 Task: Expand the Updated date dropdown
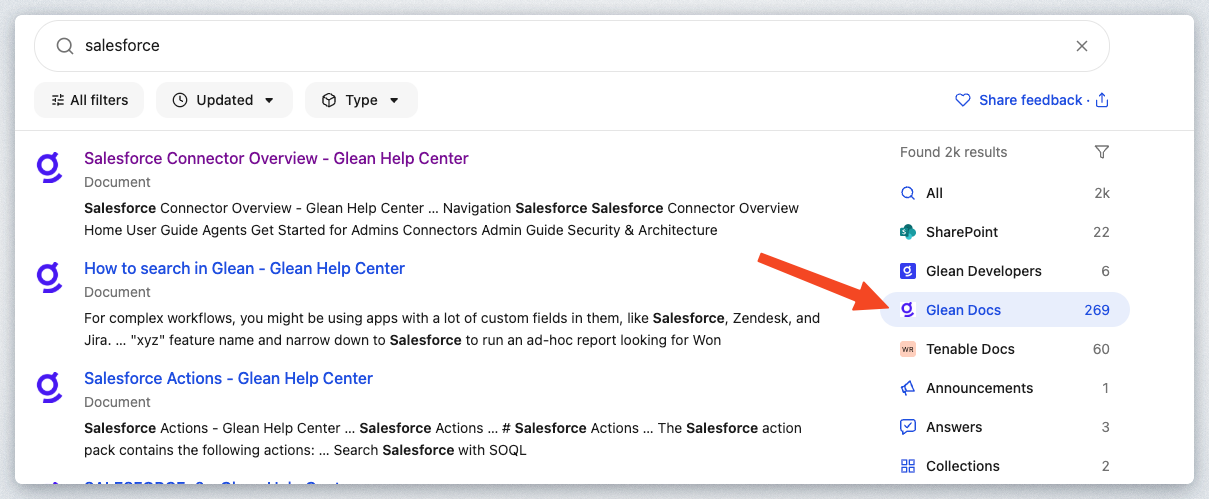click(x=224, y=100)
